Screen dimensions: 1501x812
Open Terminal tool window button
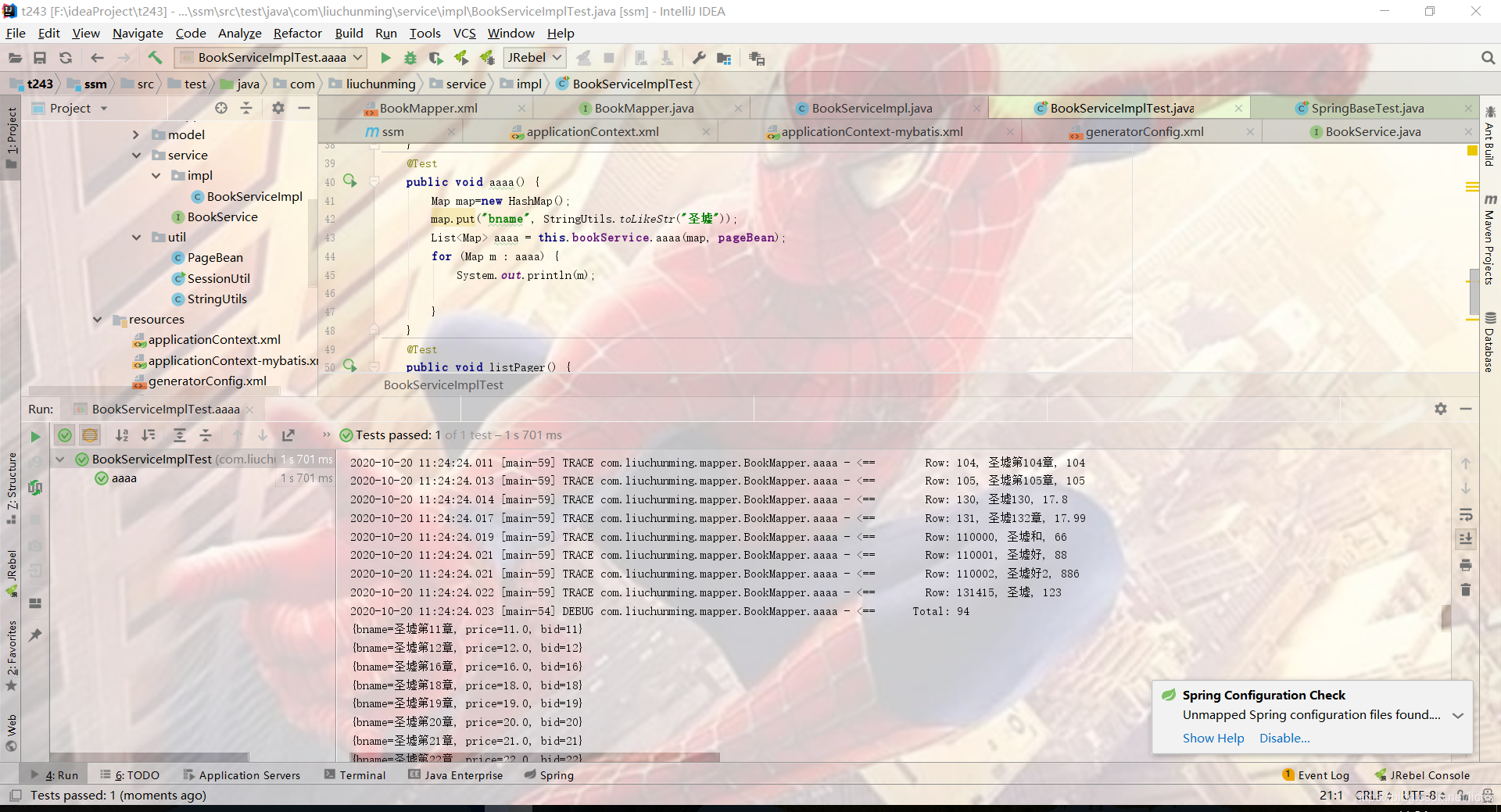pyautogui.click(x=355, y=775)
